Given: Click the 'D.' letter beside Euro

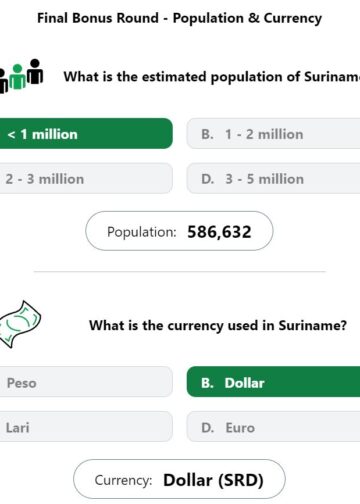Looking at the screenshot, I should coord(208,428).
